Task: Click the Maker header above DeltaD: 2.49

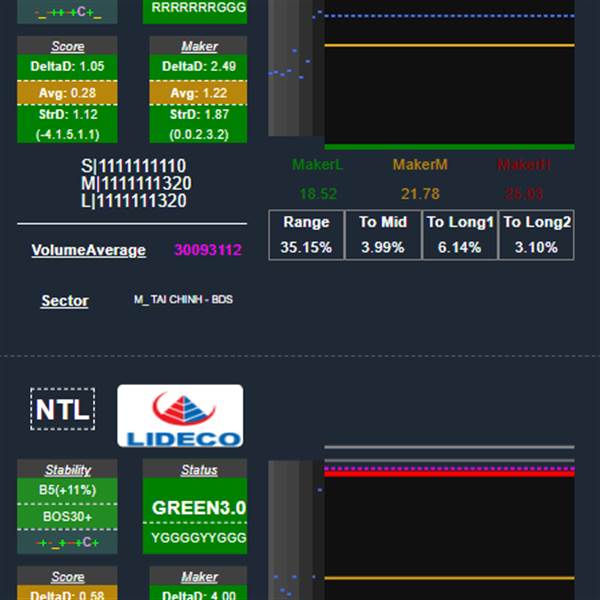Action: tap(199, 46)
